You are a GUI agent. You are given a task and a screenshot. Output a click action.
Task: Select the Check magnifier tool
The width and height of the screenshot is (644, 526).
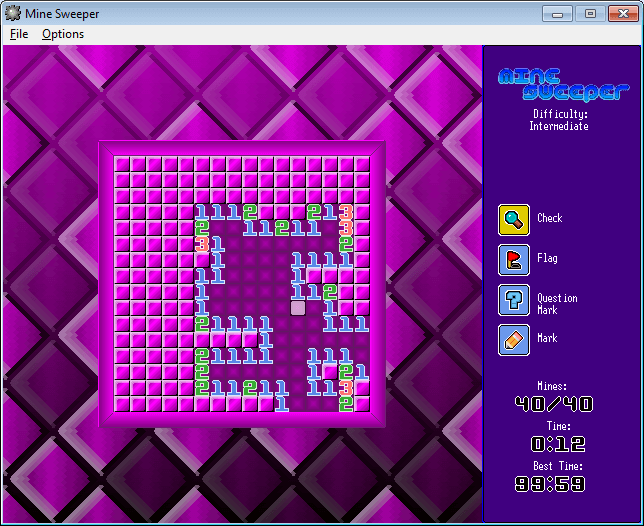(514, 220)
